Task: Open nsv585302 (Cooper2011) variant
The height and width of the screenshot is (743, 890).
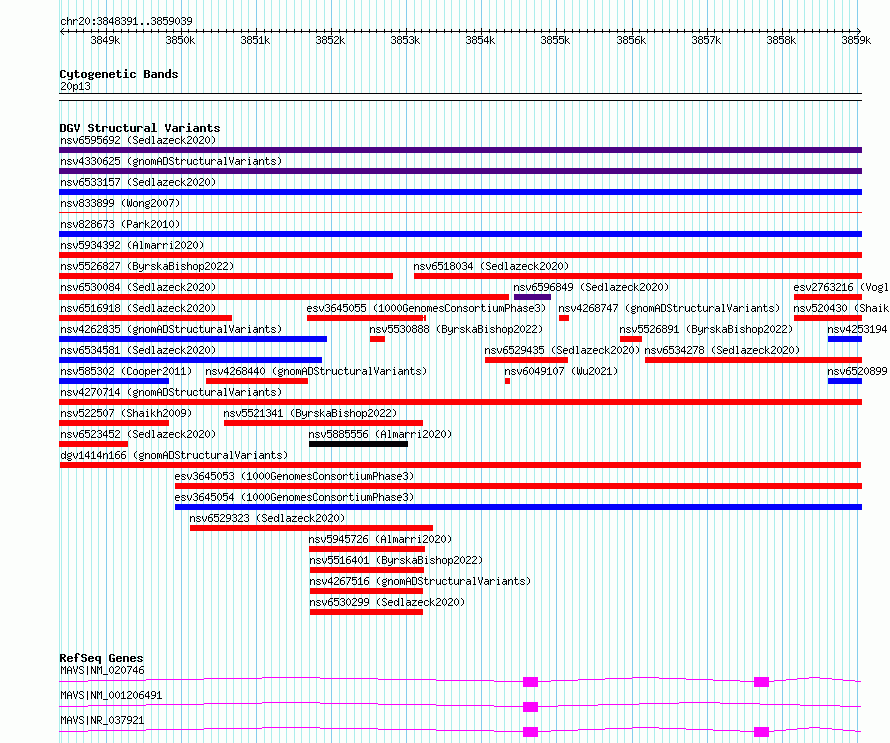Action: 126,371
